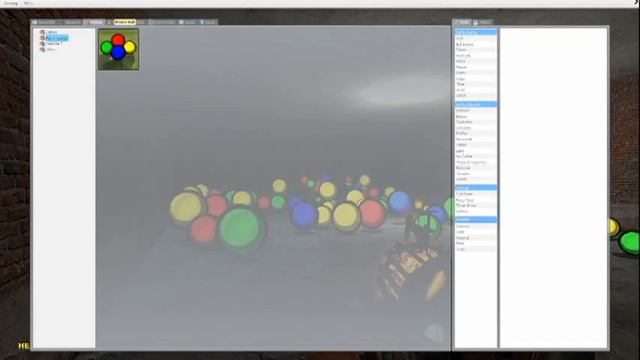
Task: Choose the Paint tool
Action: (x=476, y=243)
